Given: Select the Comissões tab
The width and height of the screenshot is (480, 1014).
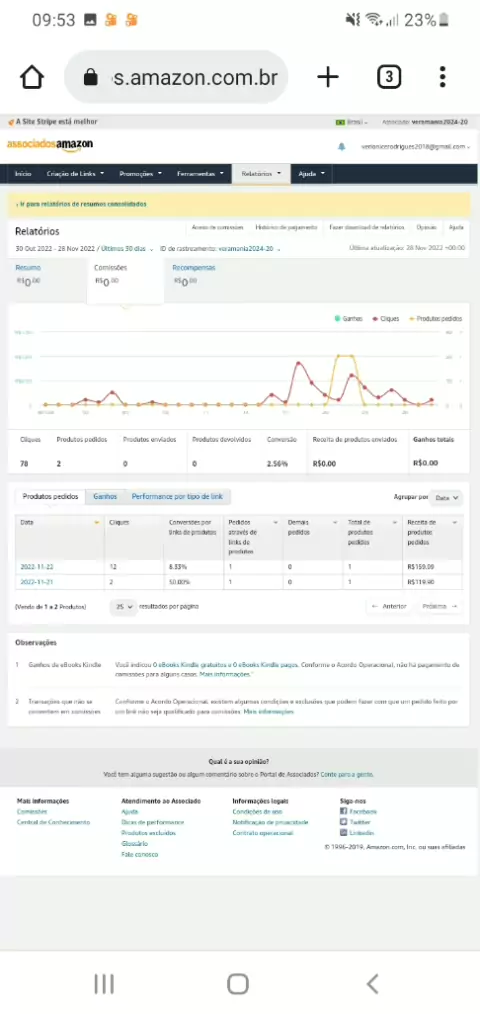Looking at the screenshot, I should point(125,280).
